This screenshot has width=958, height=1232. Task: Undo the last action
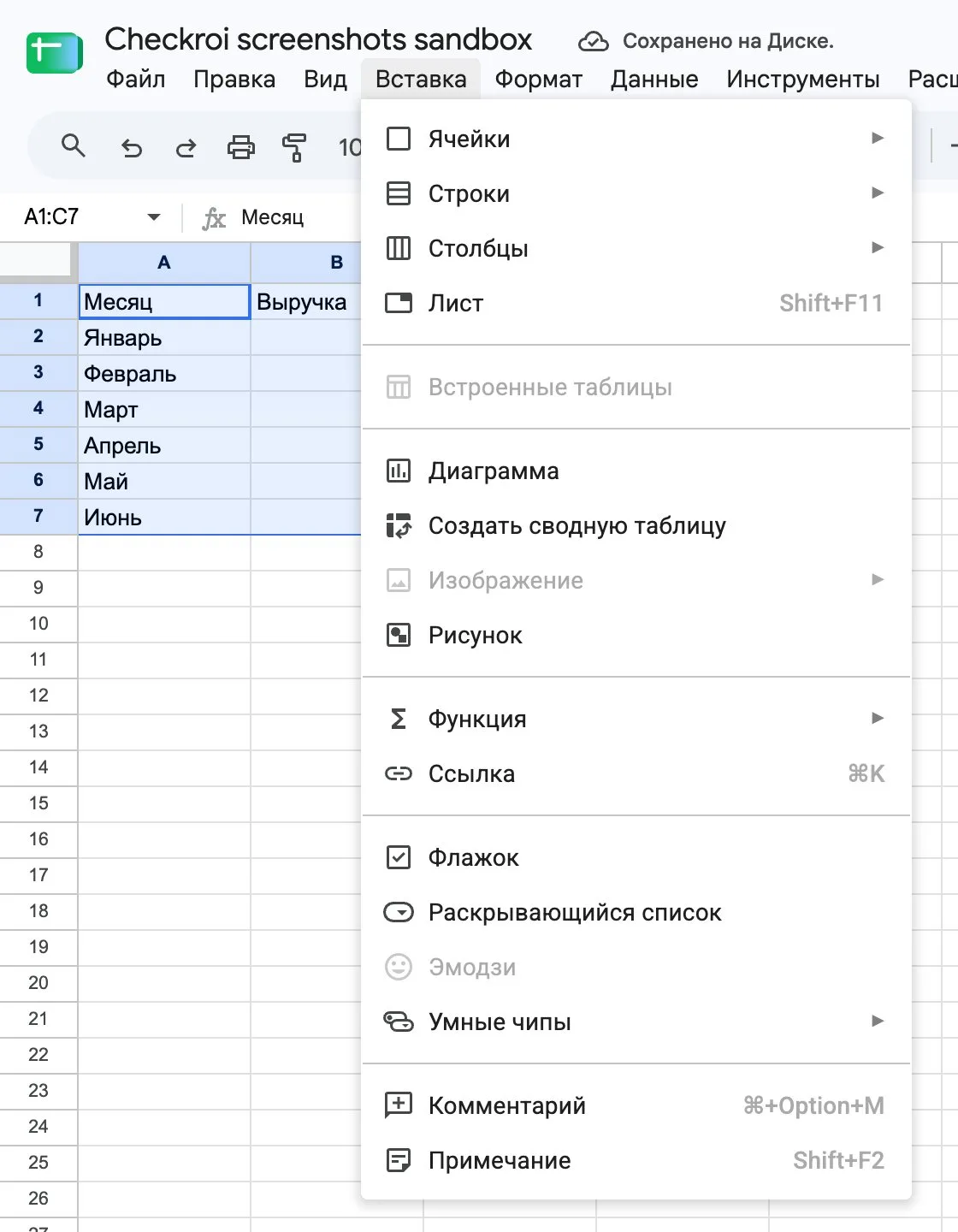131,148
